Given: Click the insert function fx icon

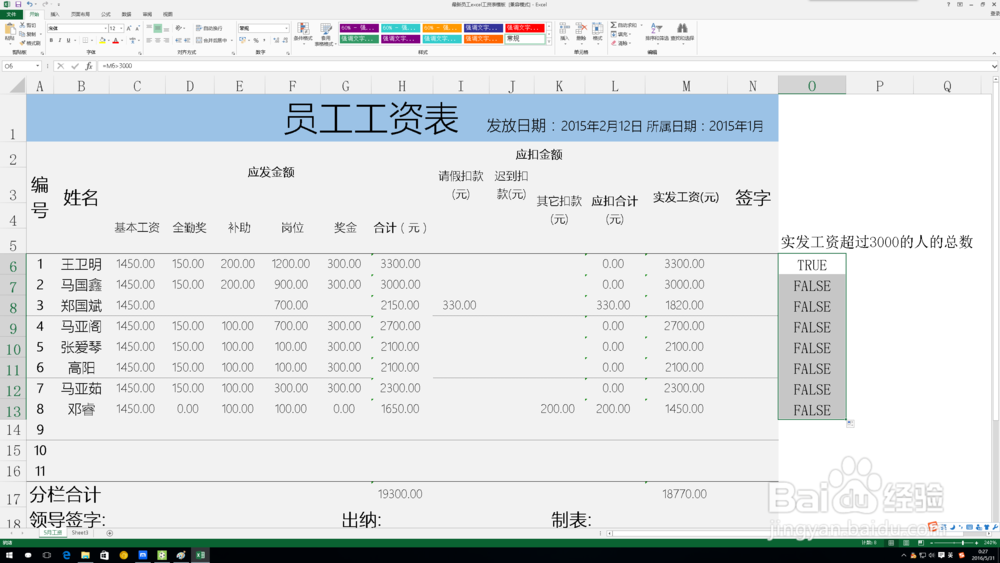Looking at the screenshot, I should point(89,66).
